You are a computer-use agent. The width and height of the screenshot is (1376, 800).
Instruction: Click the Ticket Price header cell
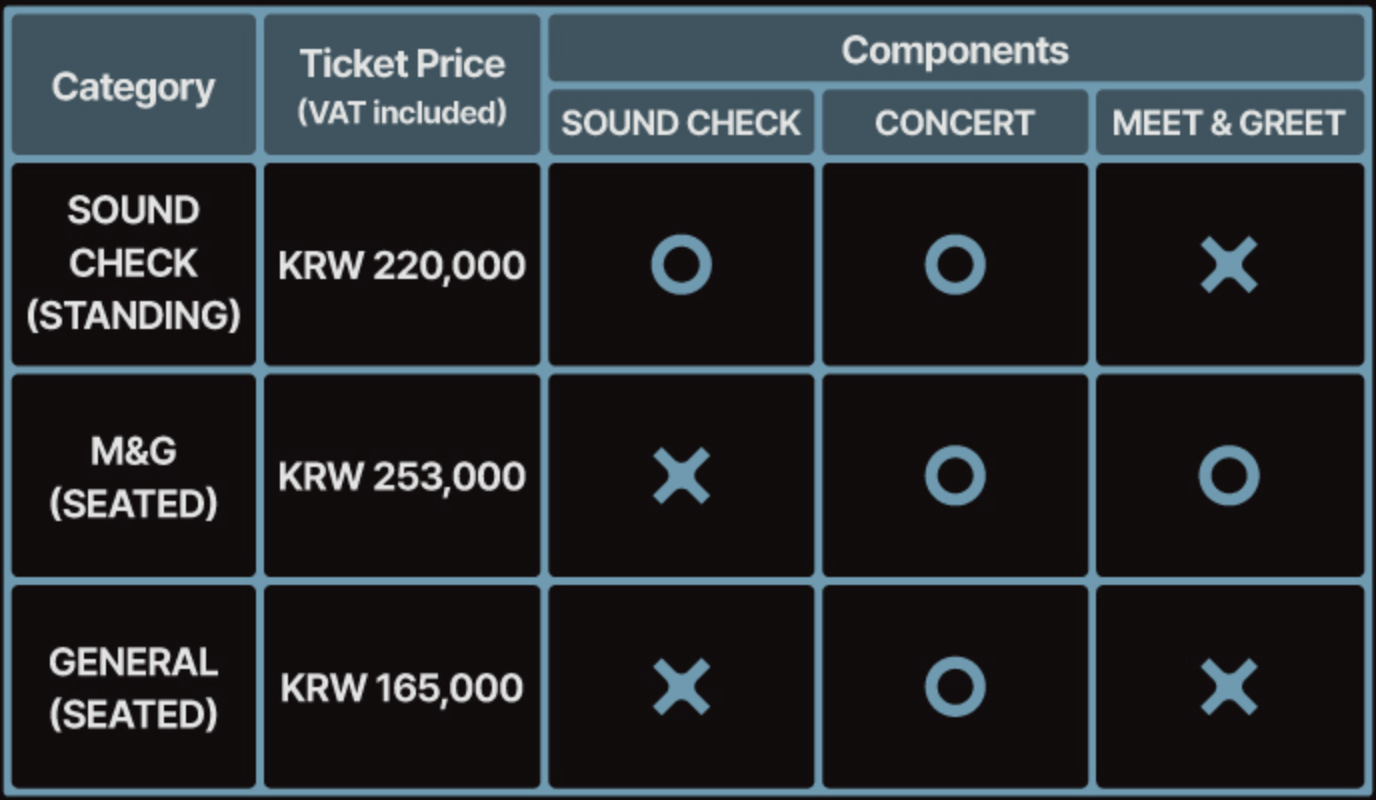tap(402, 85)
